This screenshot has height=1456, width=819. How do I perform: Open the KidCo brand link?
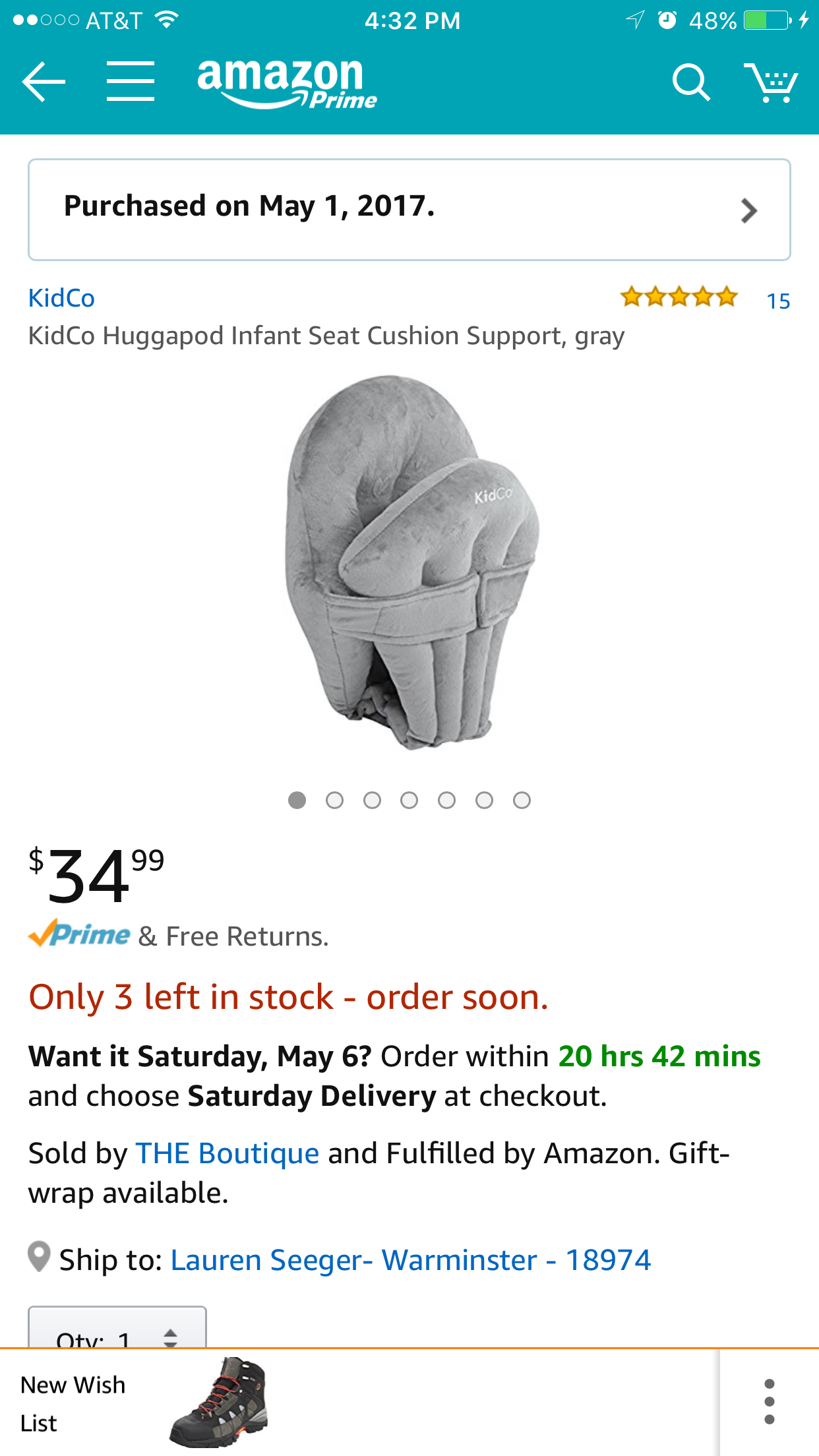click(x=61, y=298)
